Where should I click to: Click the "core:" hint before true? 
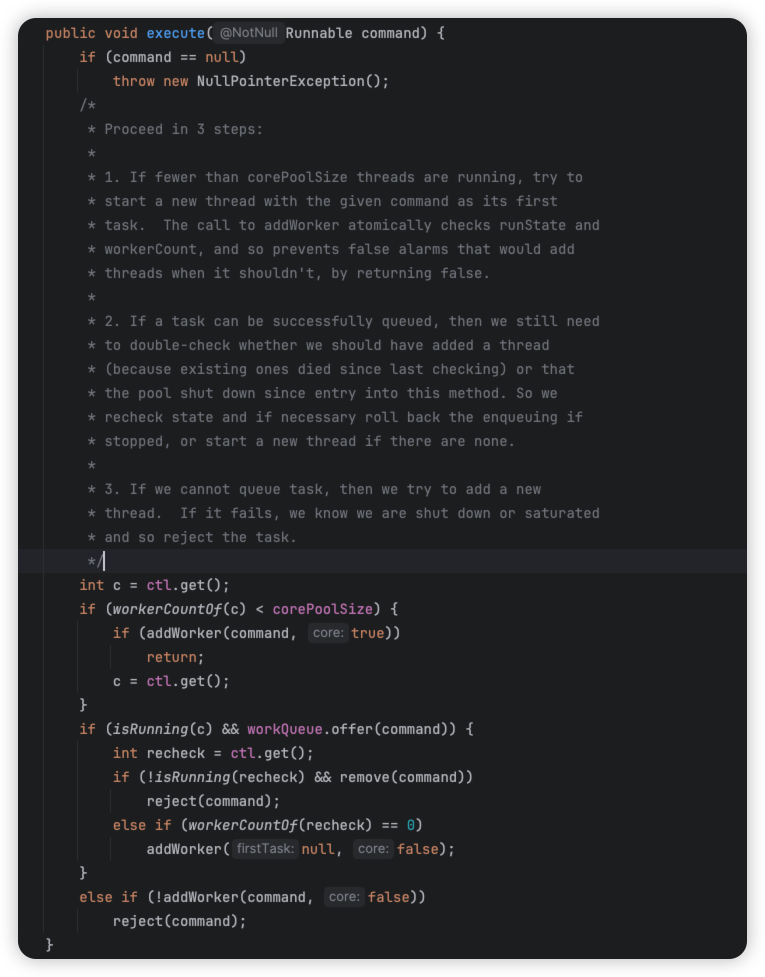(327, 633)
